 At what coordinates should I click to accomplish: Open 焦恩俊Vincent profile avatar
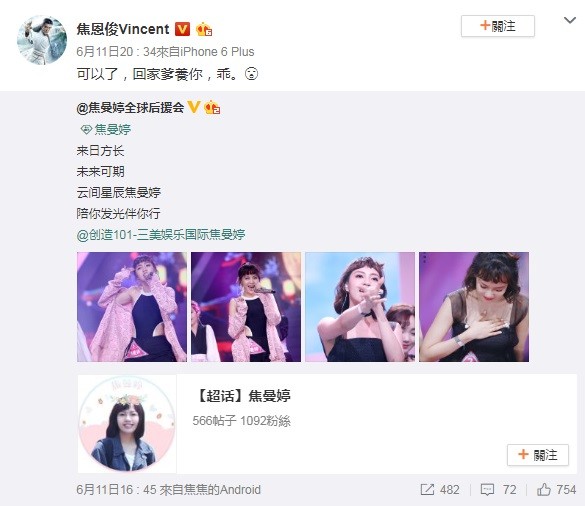[x=42, y=40]
